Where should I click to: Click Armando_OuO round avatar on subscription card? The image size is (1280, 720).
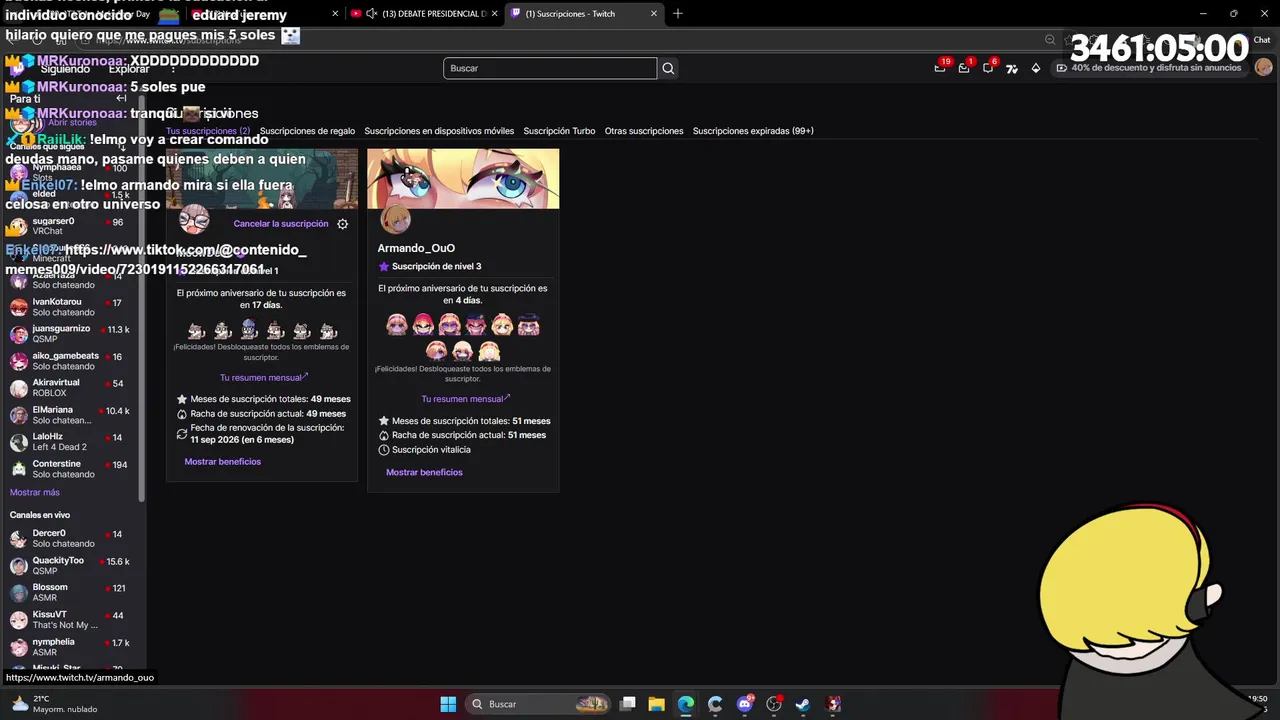[396, 219]
